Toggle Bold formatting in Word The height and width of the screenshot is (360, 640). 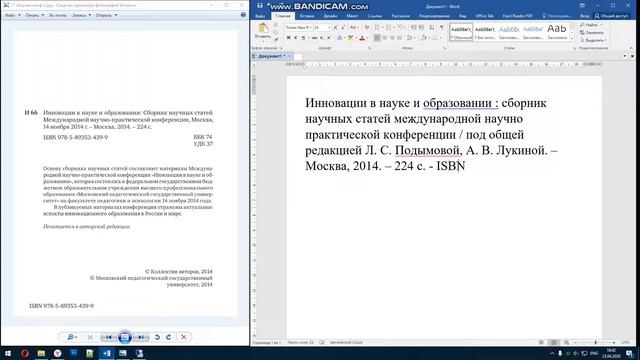point(289,38)
